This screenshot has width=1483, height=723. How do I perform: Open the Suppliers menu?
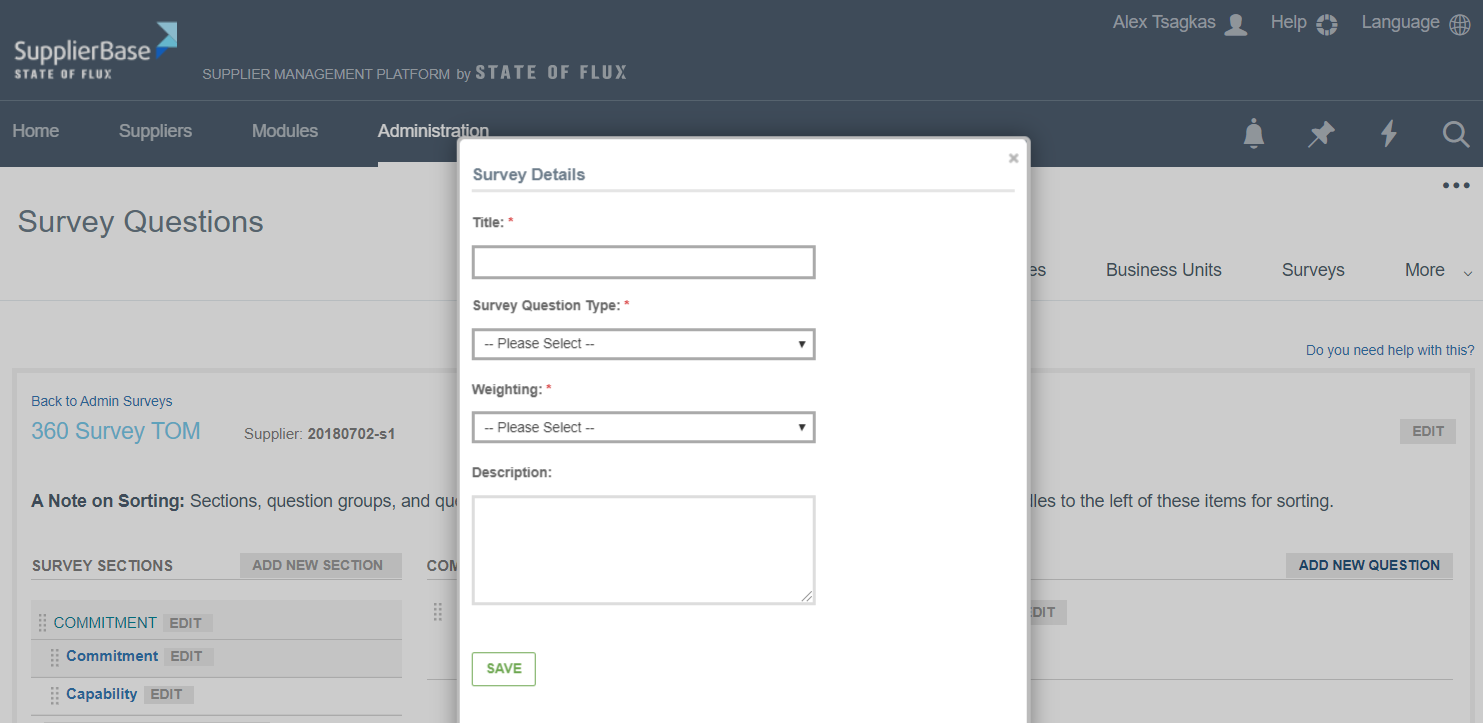pos(155,131)
